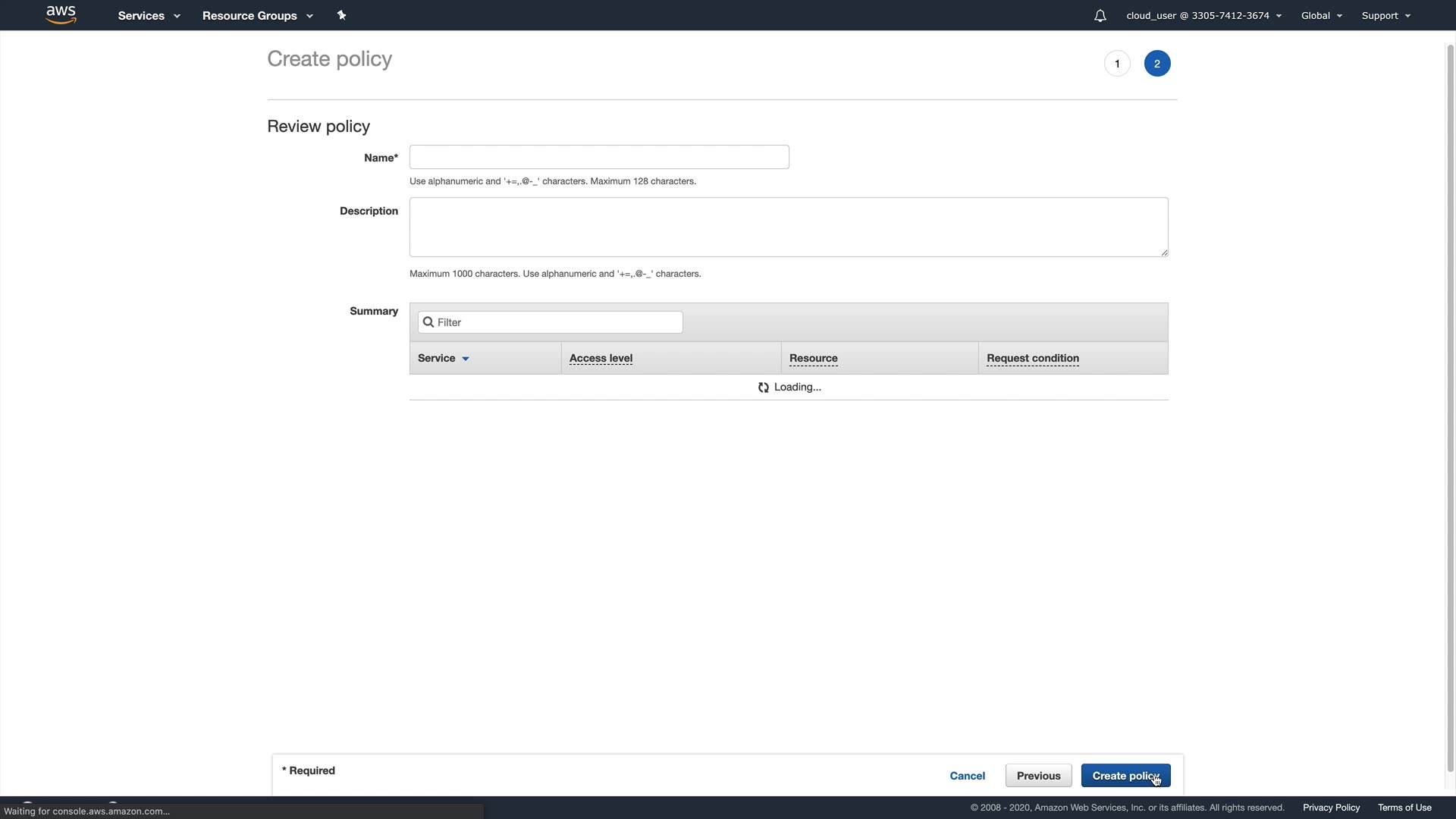This screenshot has height=819, width=1456.
Task: Click the AWS logo home icon
Action: [x=61, y=15]
